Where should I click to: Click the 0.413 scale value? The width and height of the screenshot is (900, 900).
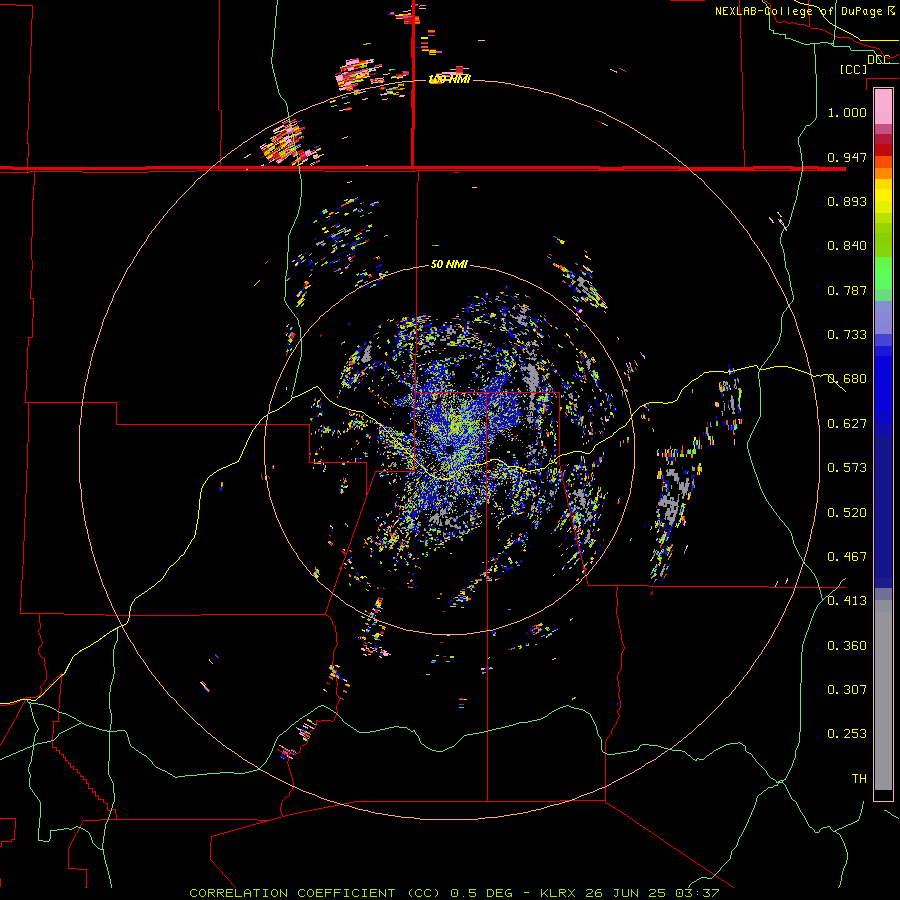click(x=847, y=601)
